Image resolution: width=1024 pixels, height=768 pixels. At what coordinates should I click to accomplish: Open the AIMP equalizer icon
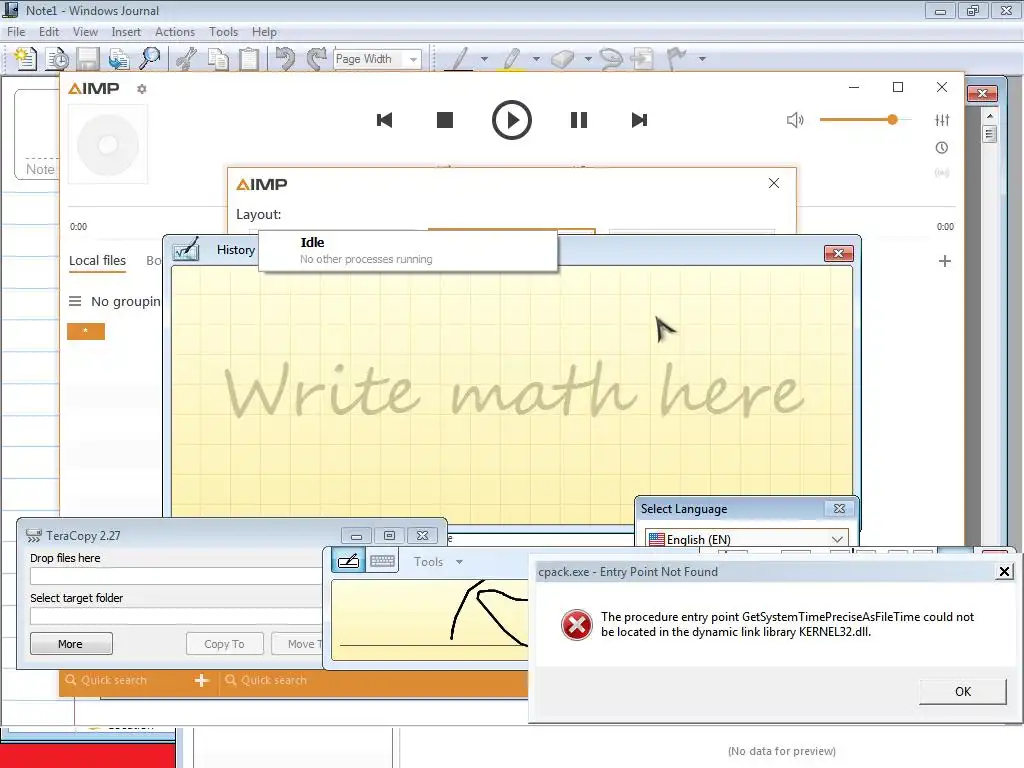coord(942,120)
